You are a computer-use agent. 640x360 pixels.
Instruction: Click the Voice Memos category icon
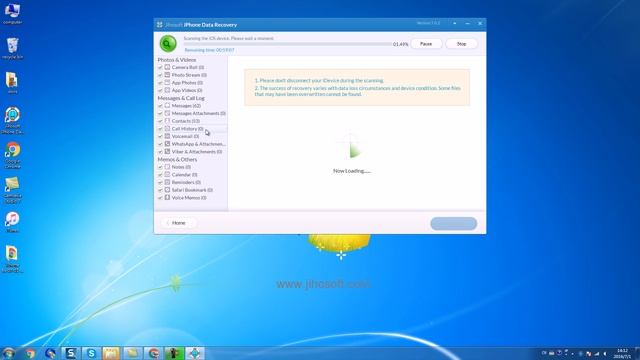pos(167,198)
